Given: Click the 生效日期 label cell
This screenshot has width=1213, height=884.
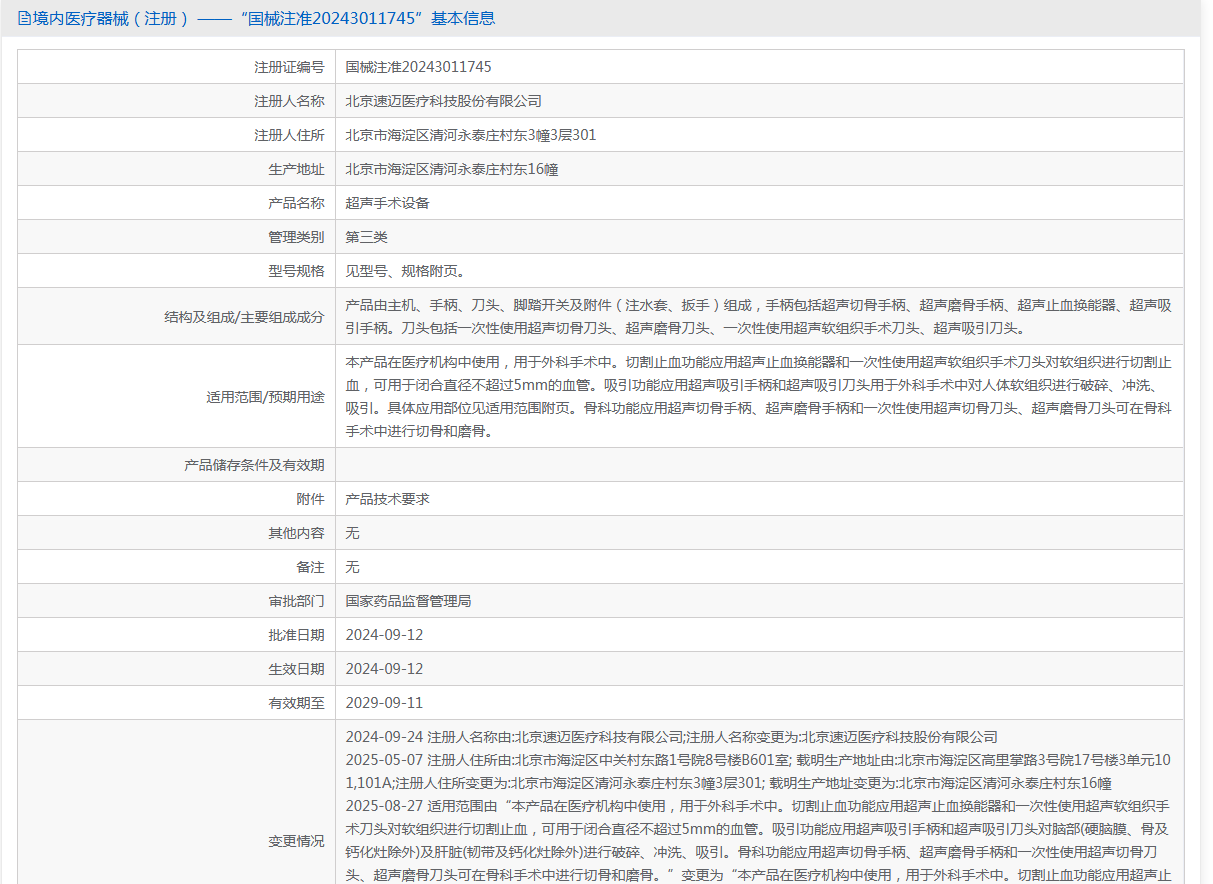Looking at the screenshot, I should (176, 669).
